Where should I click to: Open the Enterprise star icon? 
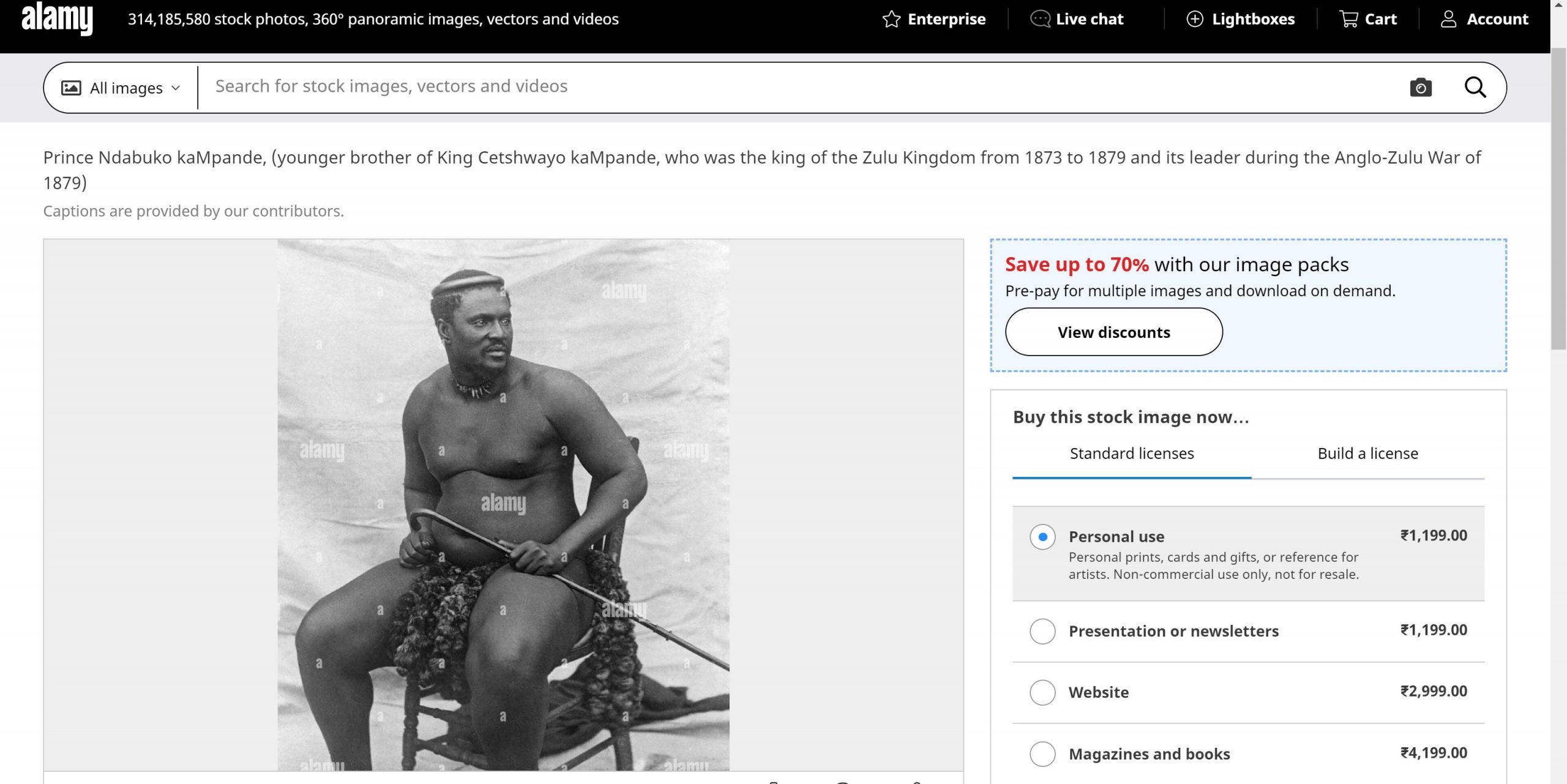891,19
